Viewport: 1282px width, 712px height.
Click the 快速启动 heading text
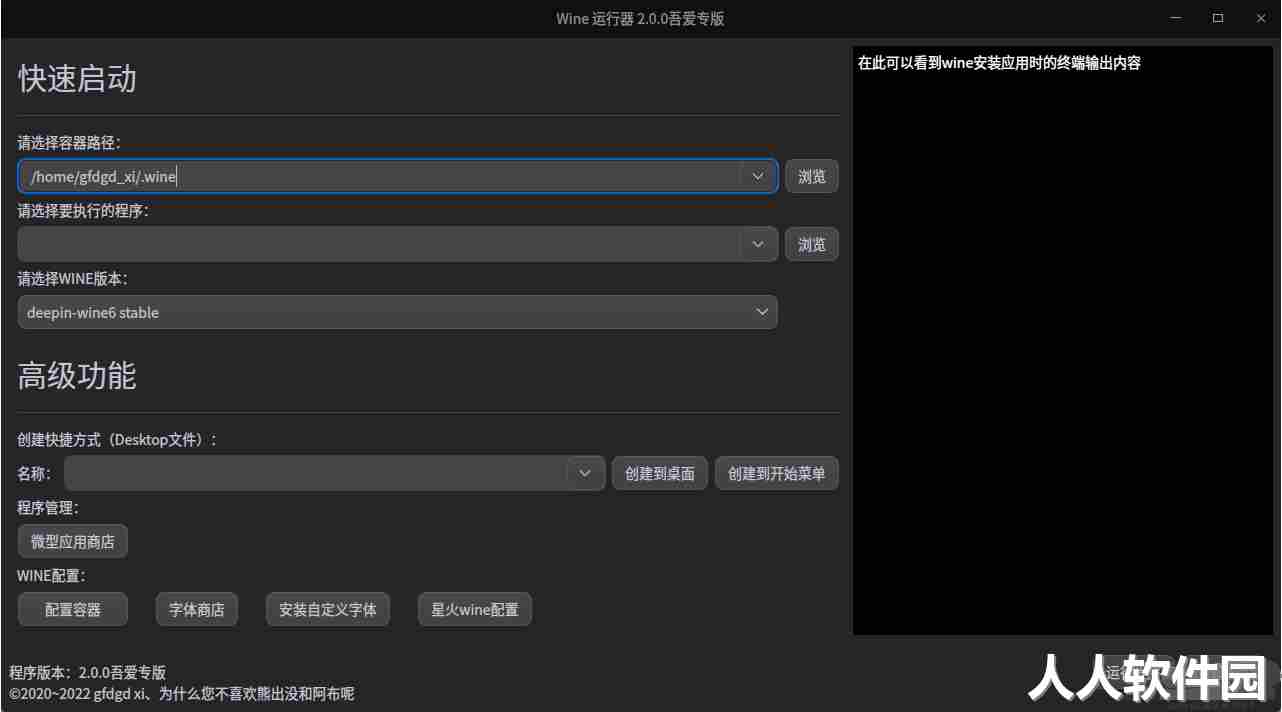click(x=77, y=79)
